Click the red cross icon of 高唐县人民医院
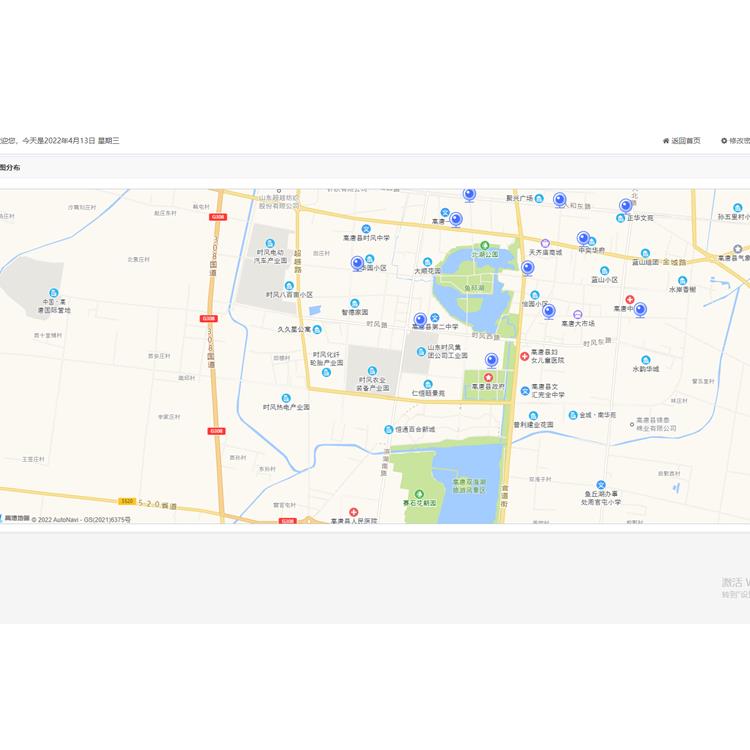This screenshot has width=750, height=750. (353, 512)
